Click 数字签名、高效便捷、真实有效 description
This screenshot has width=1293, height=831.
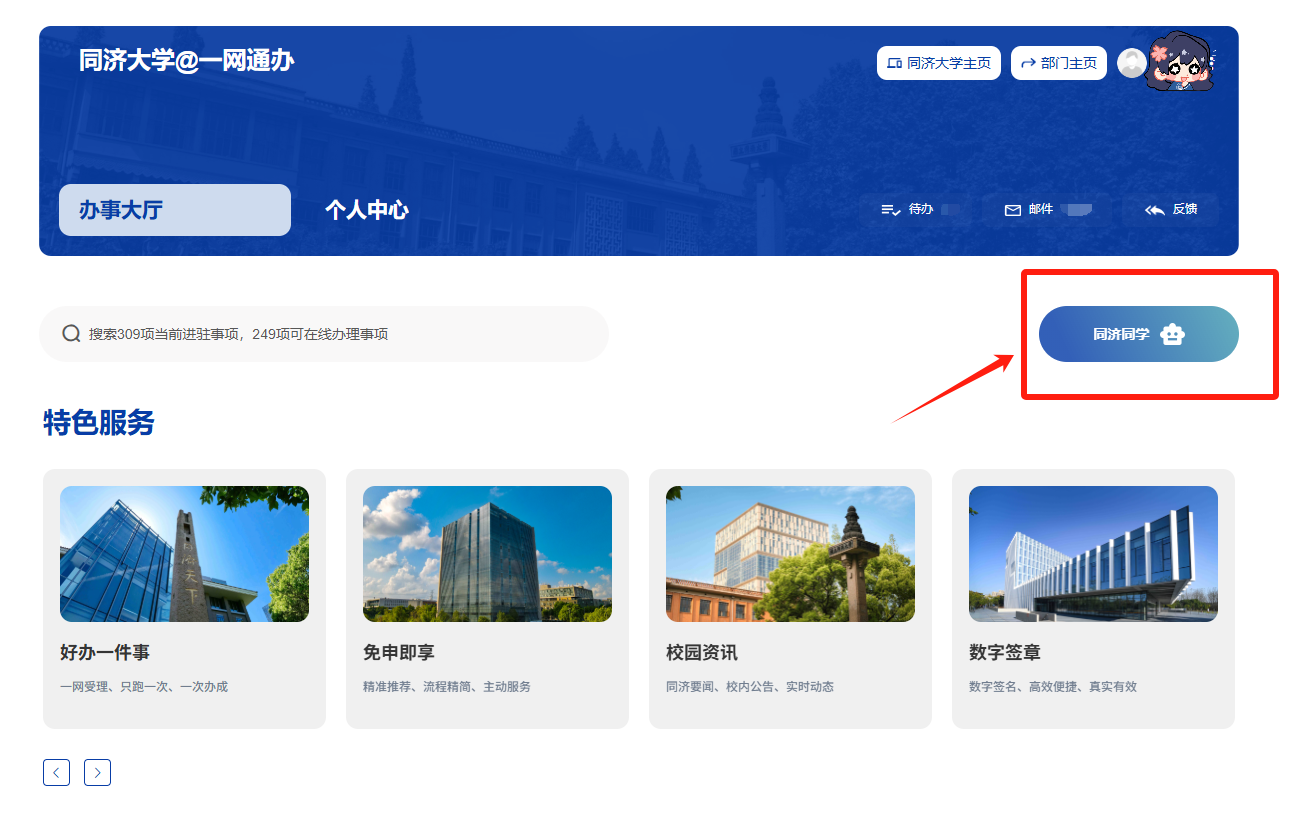(x=1053, y=687)
